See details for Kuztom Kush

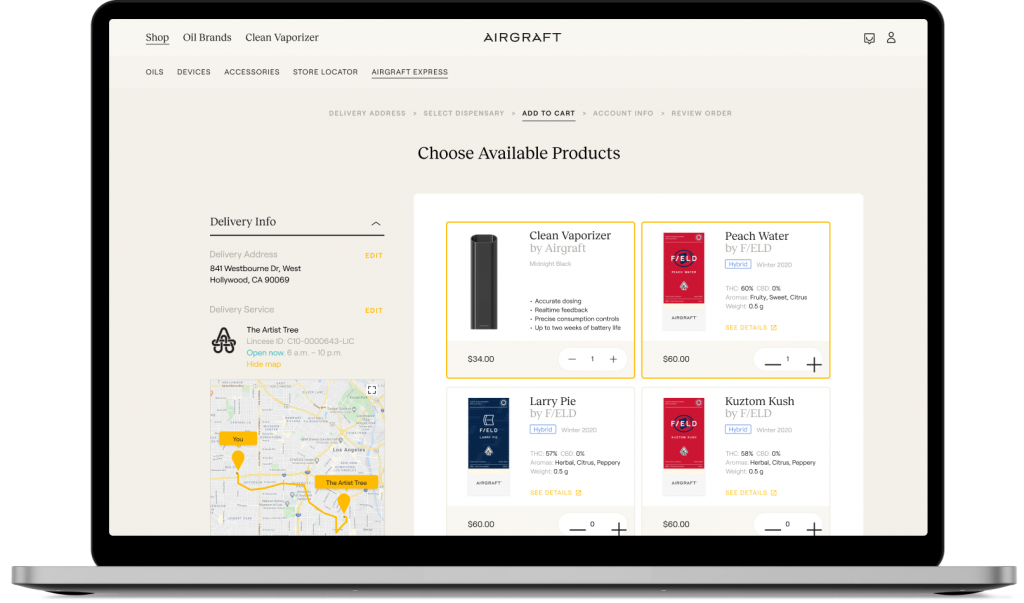click(750, 493)
